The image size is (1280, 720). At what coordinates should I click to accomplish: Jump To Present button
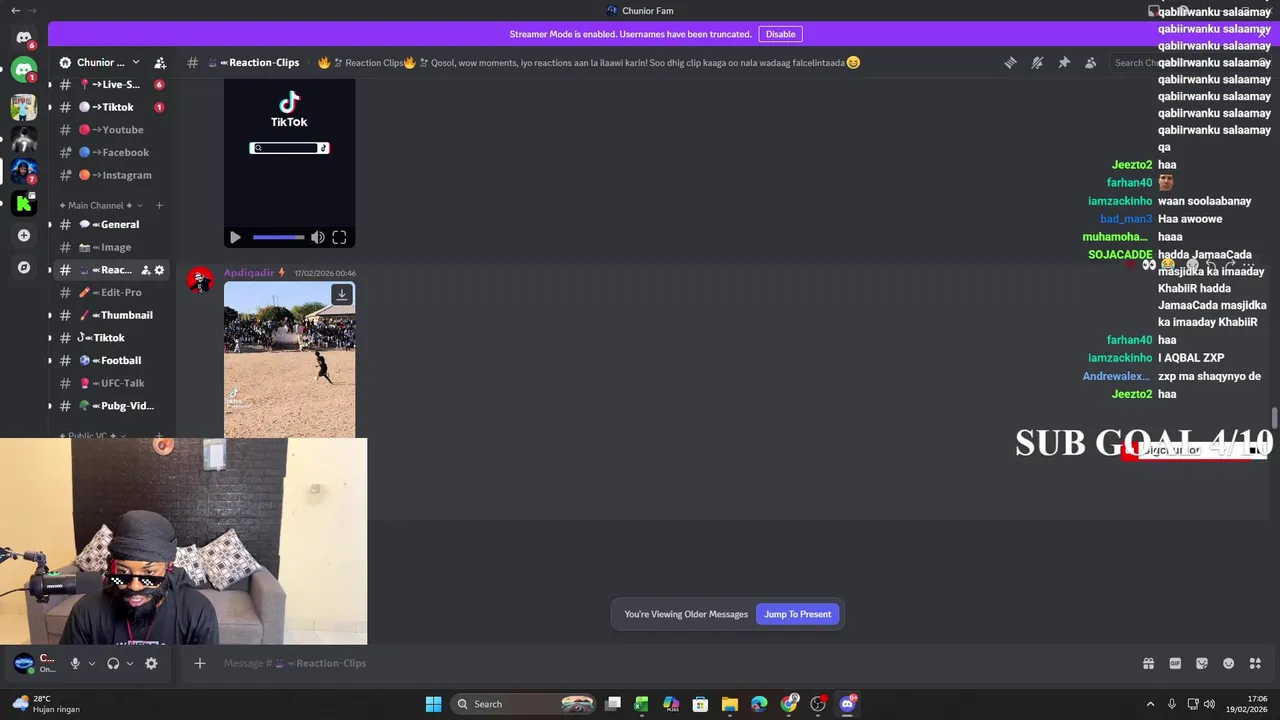point(797,614)
